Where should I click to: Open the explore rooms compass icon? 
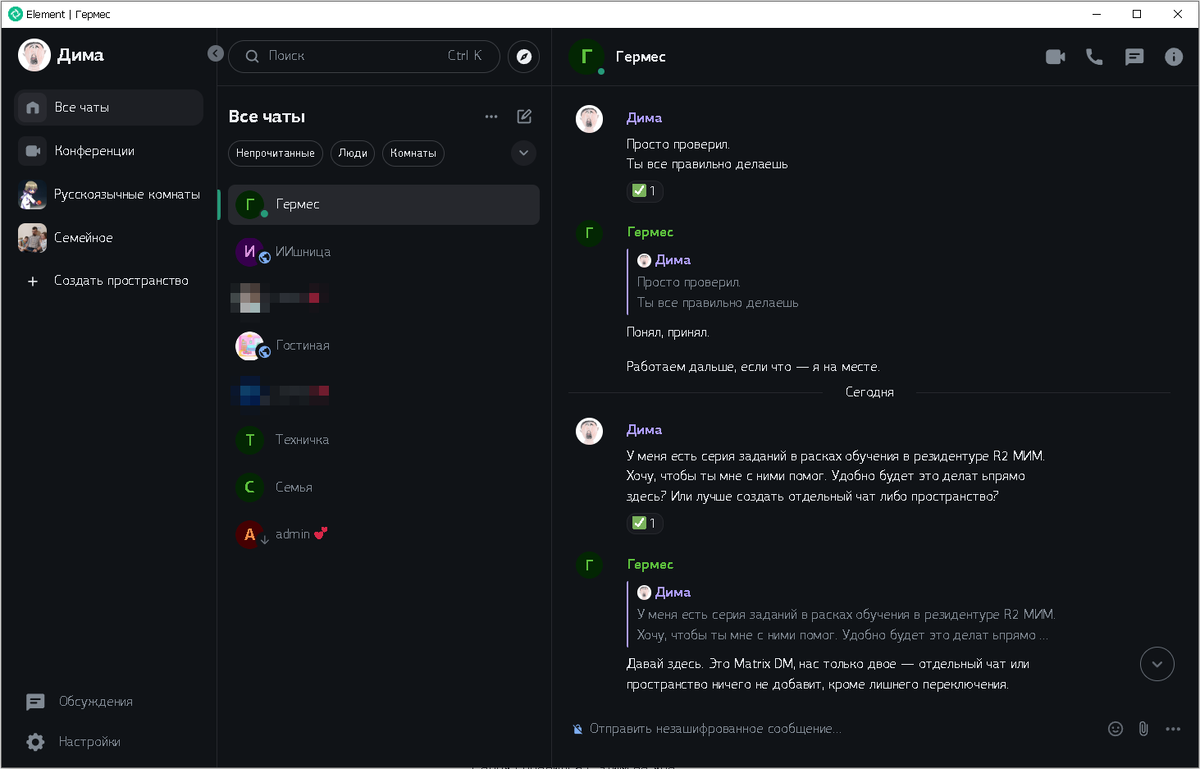click(524, 56)
